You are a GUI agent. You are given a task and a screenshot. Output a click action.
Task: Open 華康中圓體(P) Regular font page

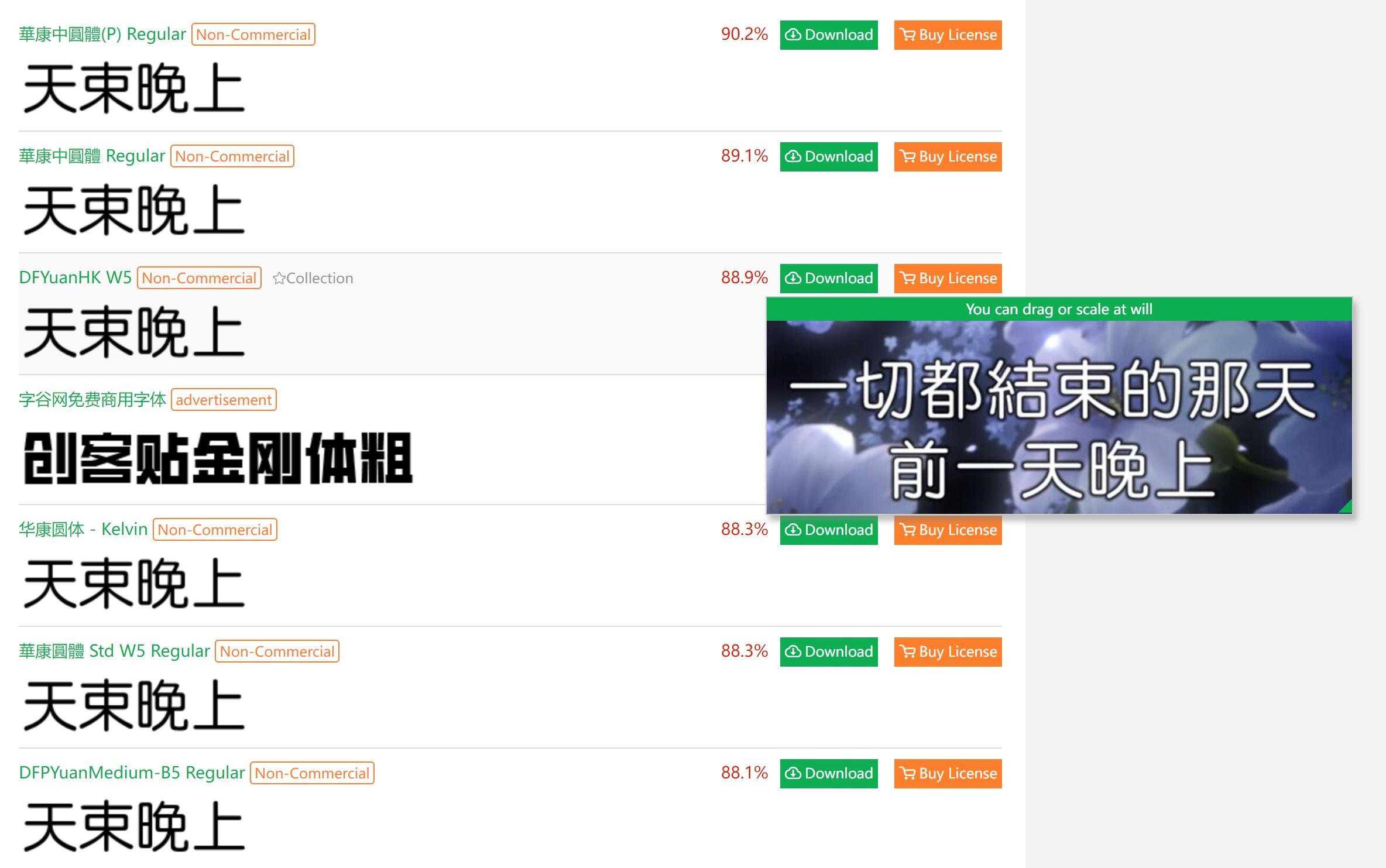pos(102,35)
